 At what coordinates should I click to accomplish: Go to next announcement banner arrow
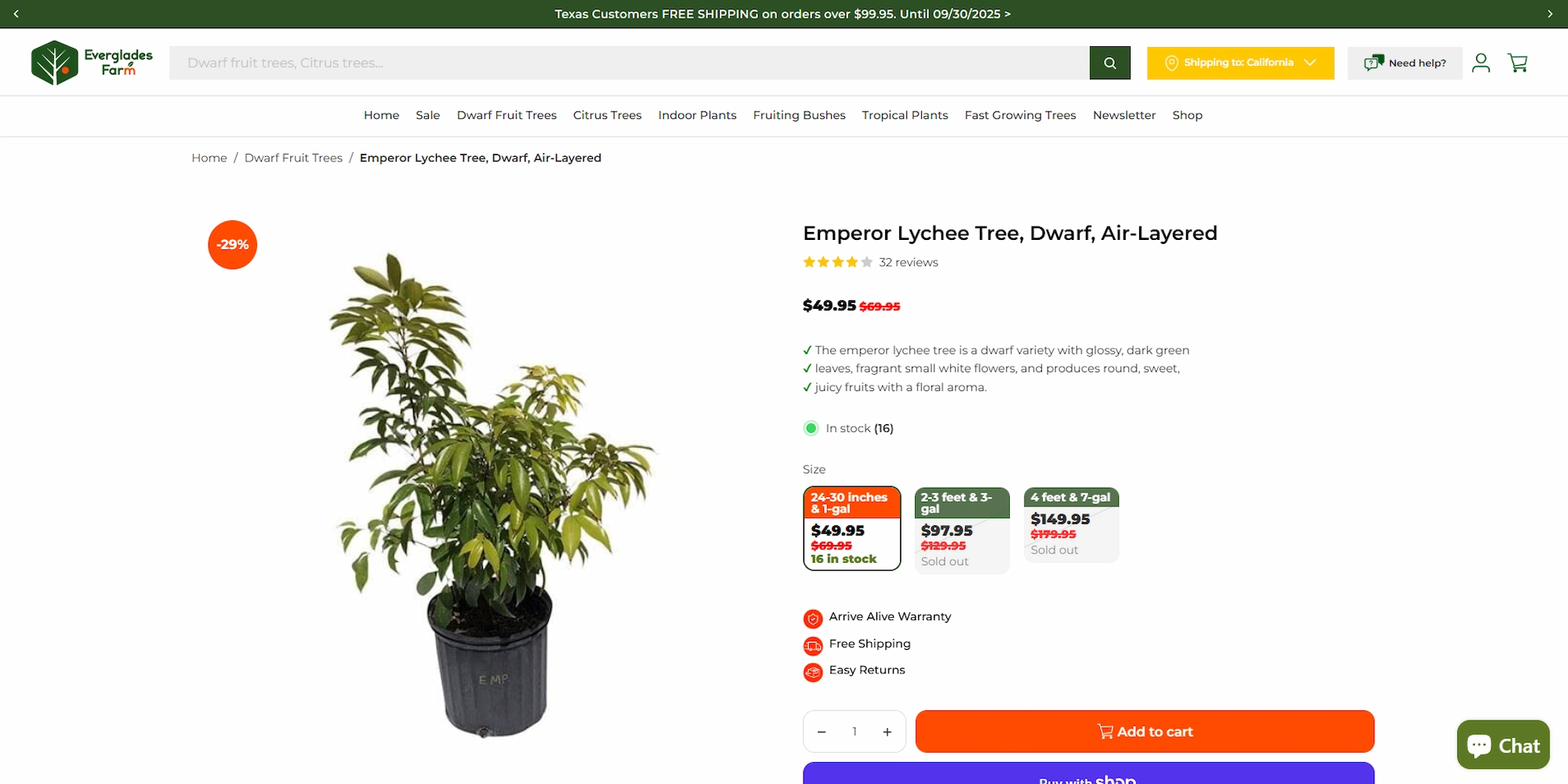point(1550,14)
